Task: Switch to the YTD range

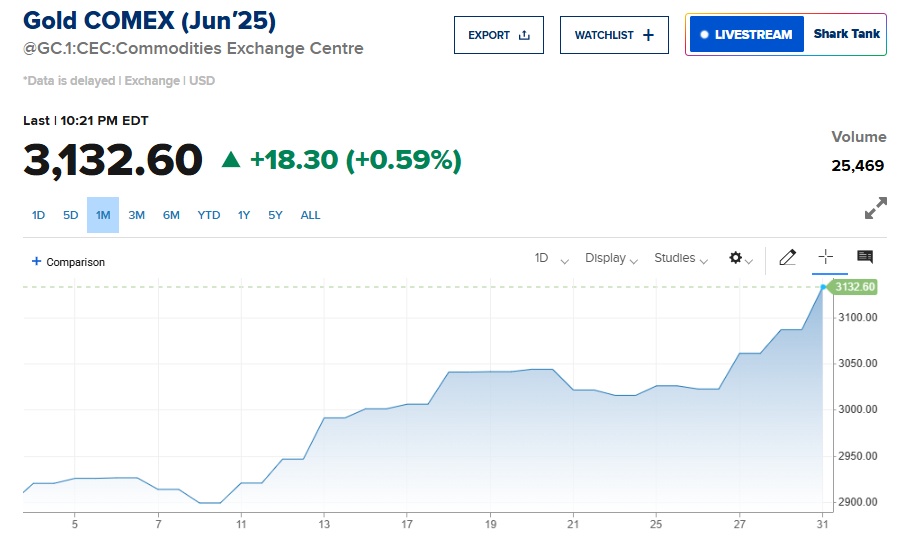Action: (x=208, y=215)
